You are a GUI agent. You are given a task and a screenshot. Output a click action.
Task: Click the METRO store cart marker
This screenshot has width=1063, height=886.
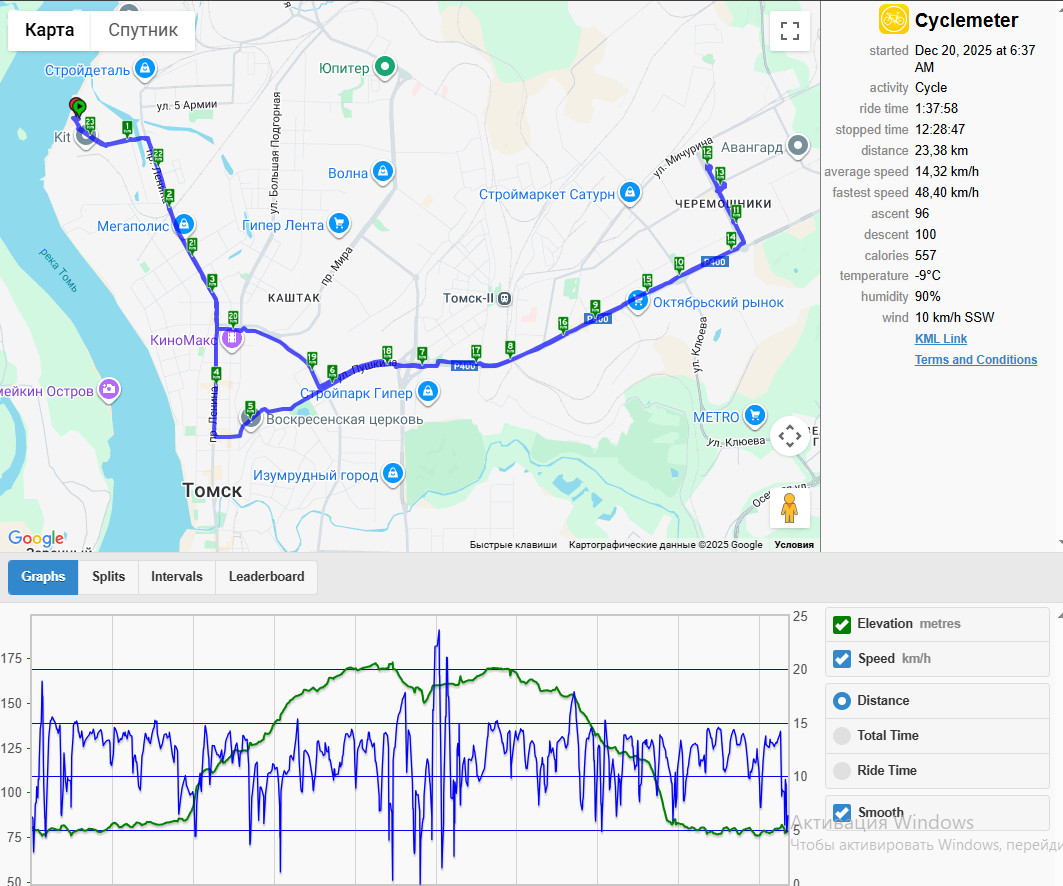[755, 416]
